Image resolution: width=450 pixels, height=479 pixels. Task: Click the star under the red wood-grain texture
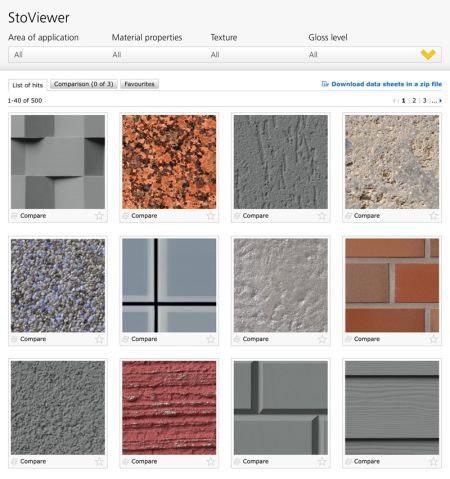[x=211, y=461]
